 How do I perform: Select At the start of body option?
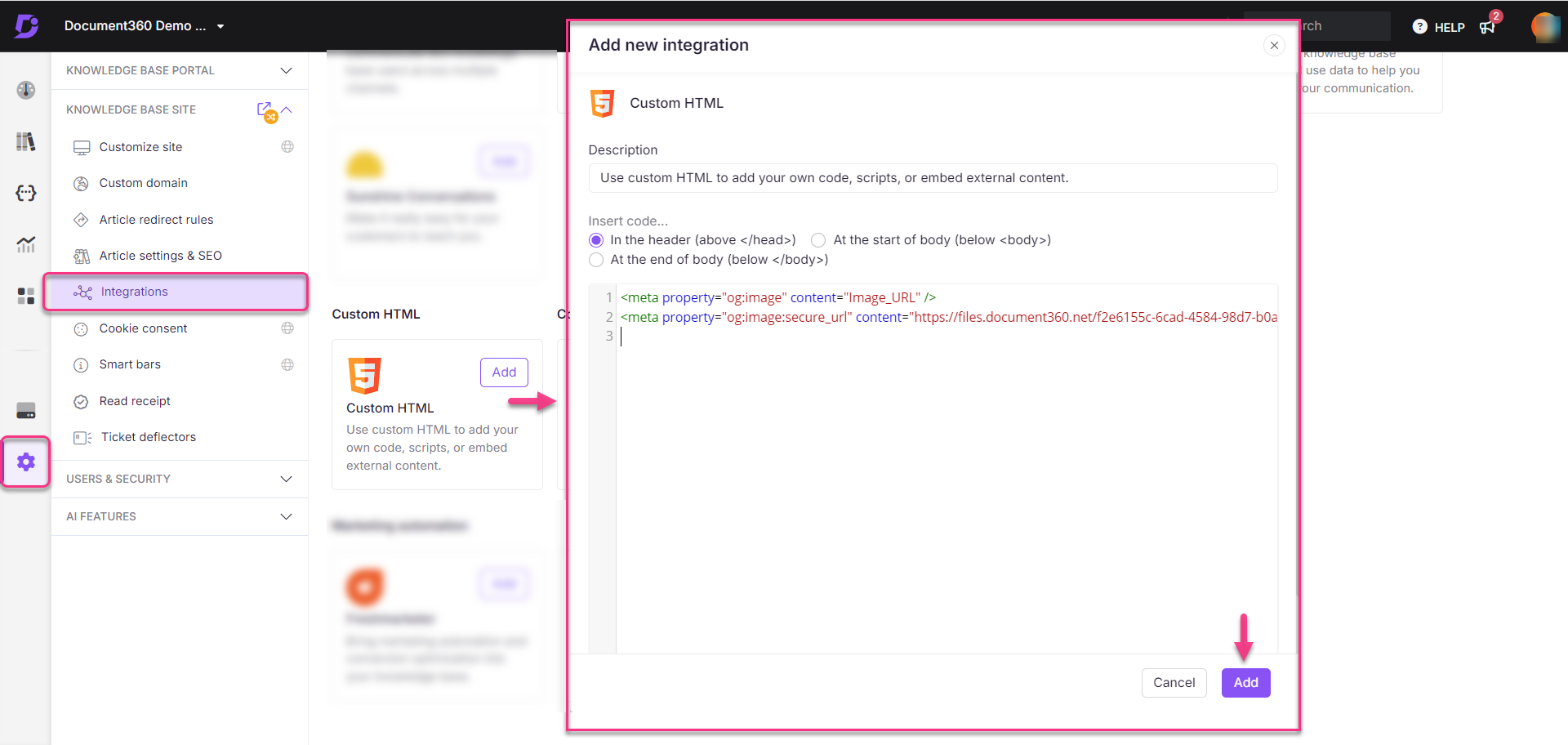818,240
